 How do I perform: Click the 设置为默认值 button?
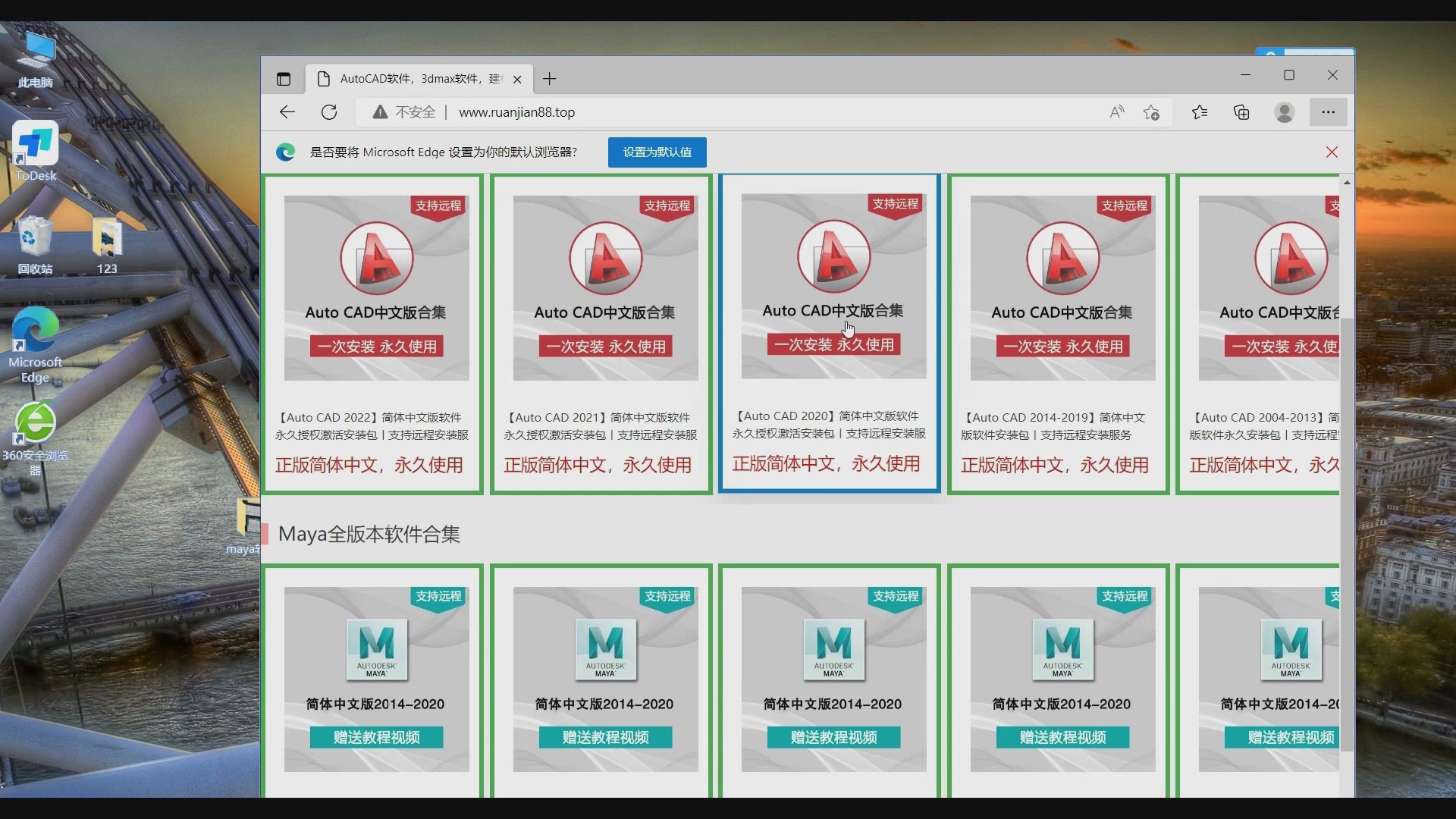pyautogui.click(x=656, y=152)
